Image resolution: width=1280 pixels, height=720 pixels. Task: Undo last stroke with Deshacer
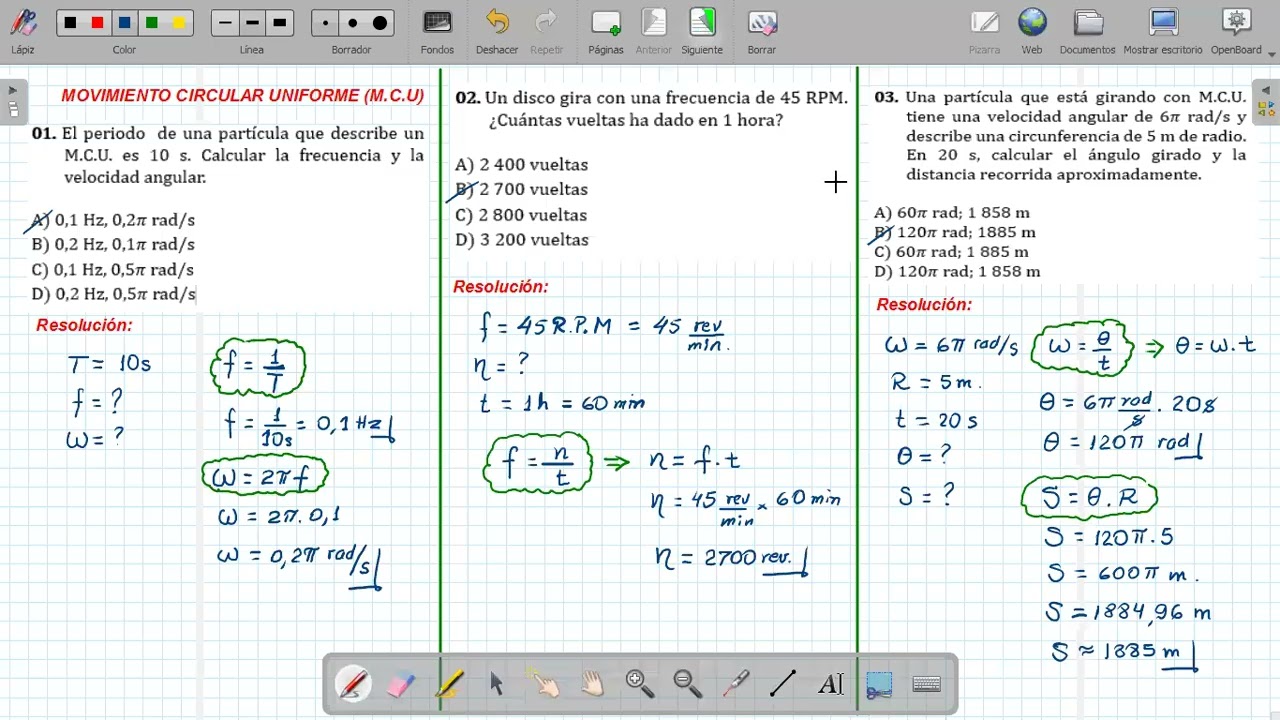point(497,30)
